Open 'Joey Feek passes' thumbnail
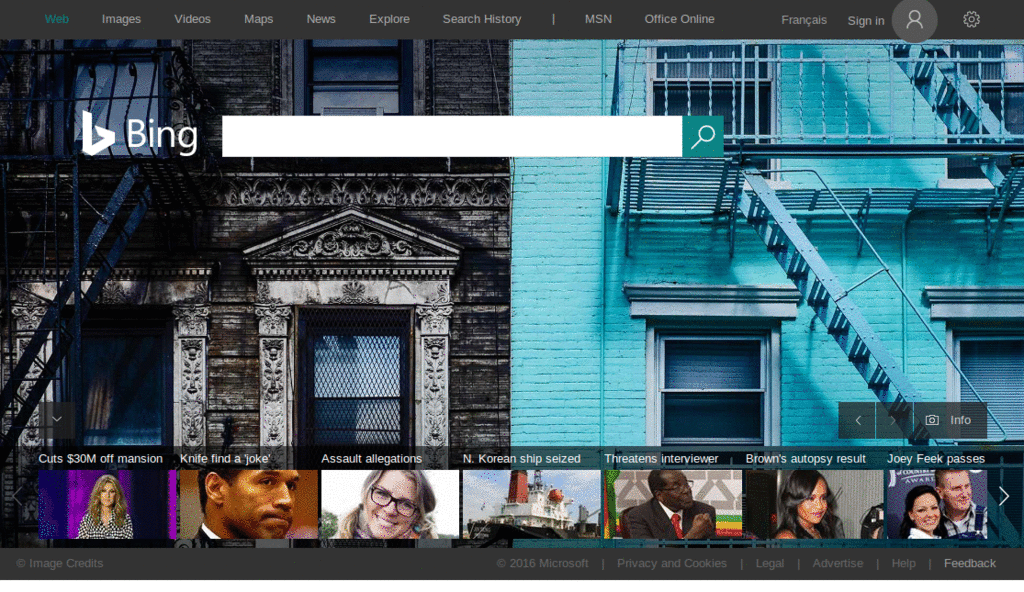Screen dimensions: 1024x592 pyautogui.click(x=937, y=504)
